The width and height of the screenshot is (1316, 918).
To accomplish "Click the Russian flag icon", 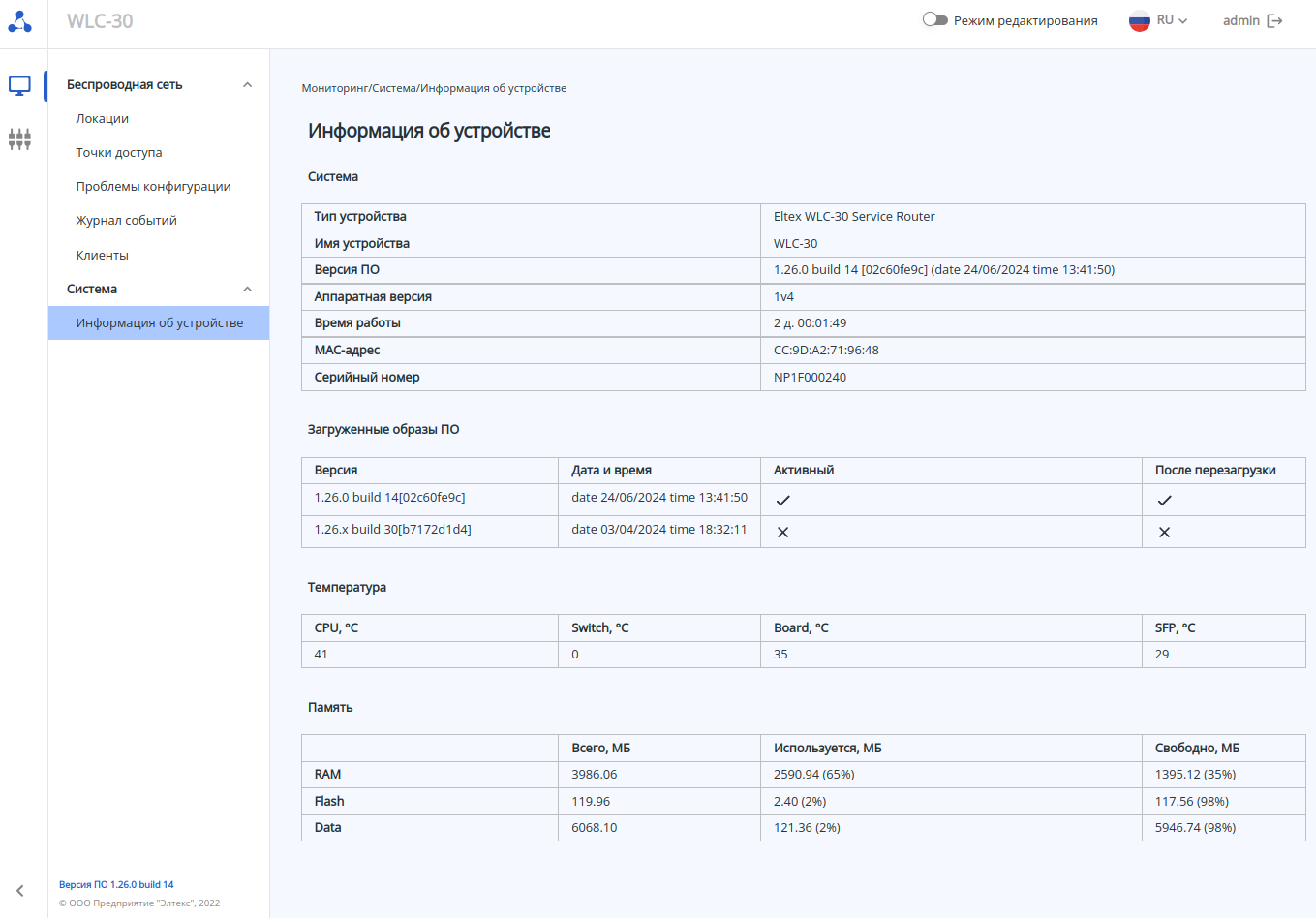I will pyautogui.click(x=1139, y=20).
